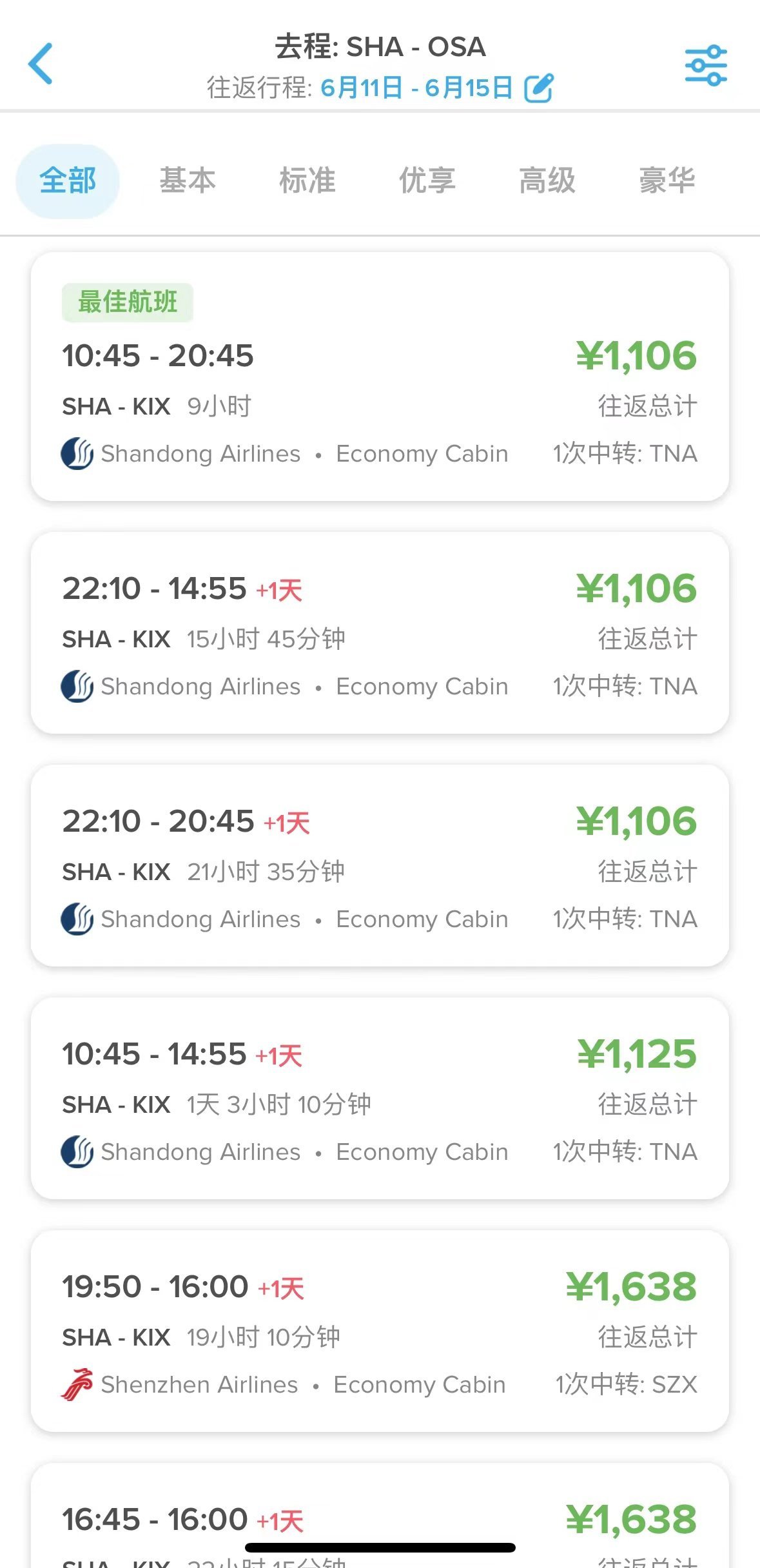
Task: Open the filter sliders icon
Action: click(x=706, y=66)
